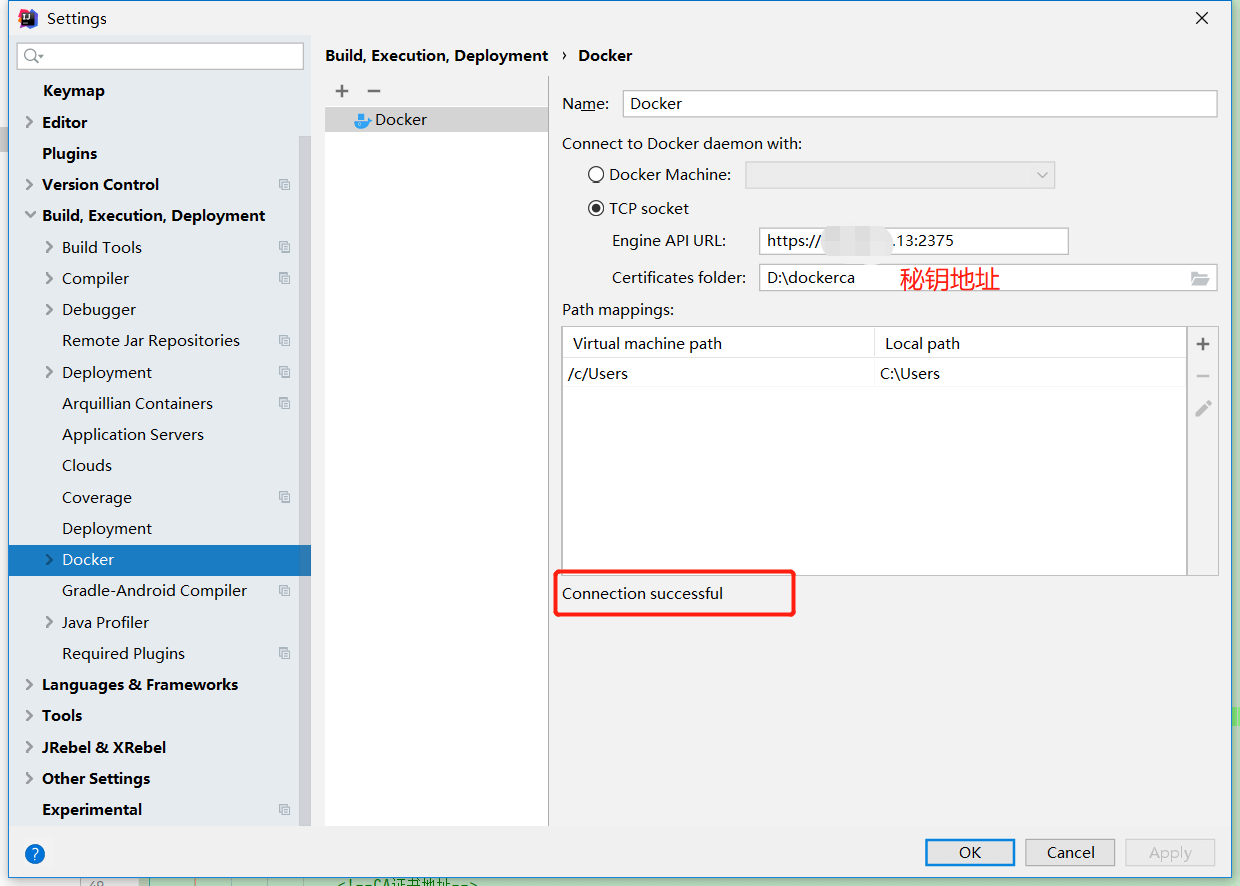Click project-level icon next to Arquillian Containers
The image size is (1240, 886).
click(285, 403)
